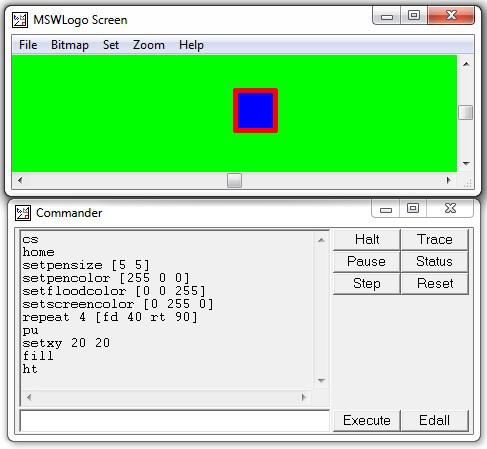487x449 pixels.
Task: Click the Pause button
Action: [367, 261]
